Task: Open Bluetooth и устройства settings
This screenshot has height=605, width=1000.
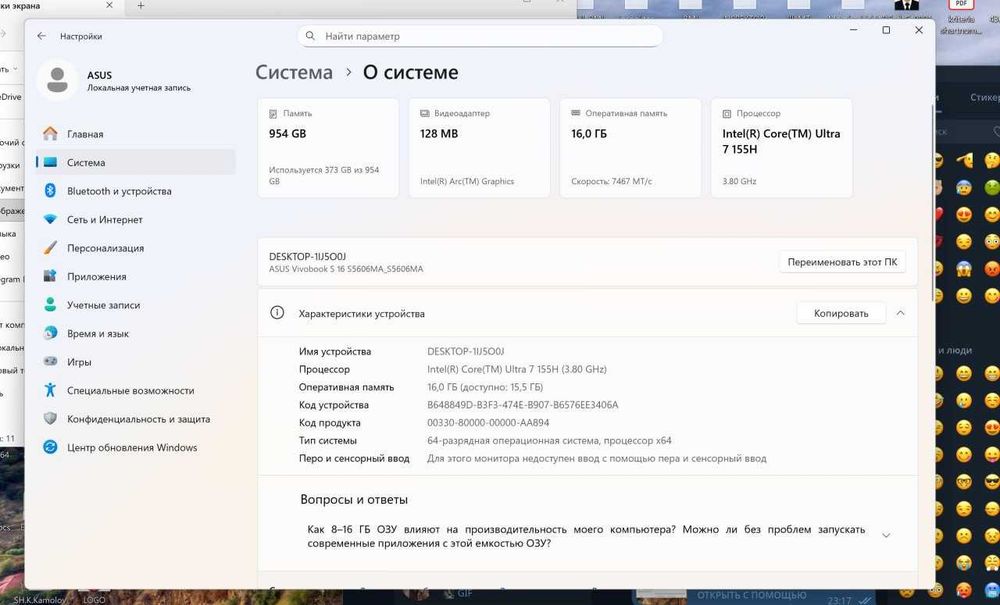Action: click(136, 191)
